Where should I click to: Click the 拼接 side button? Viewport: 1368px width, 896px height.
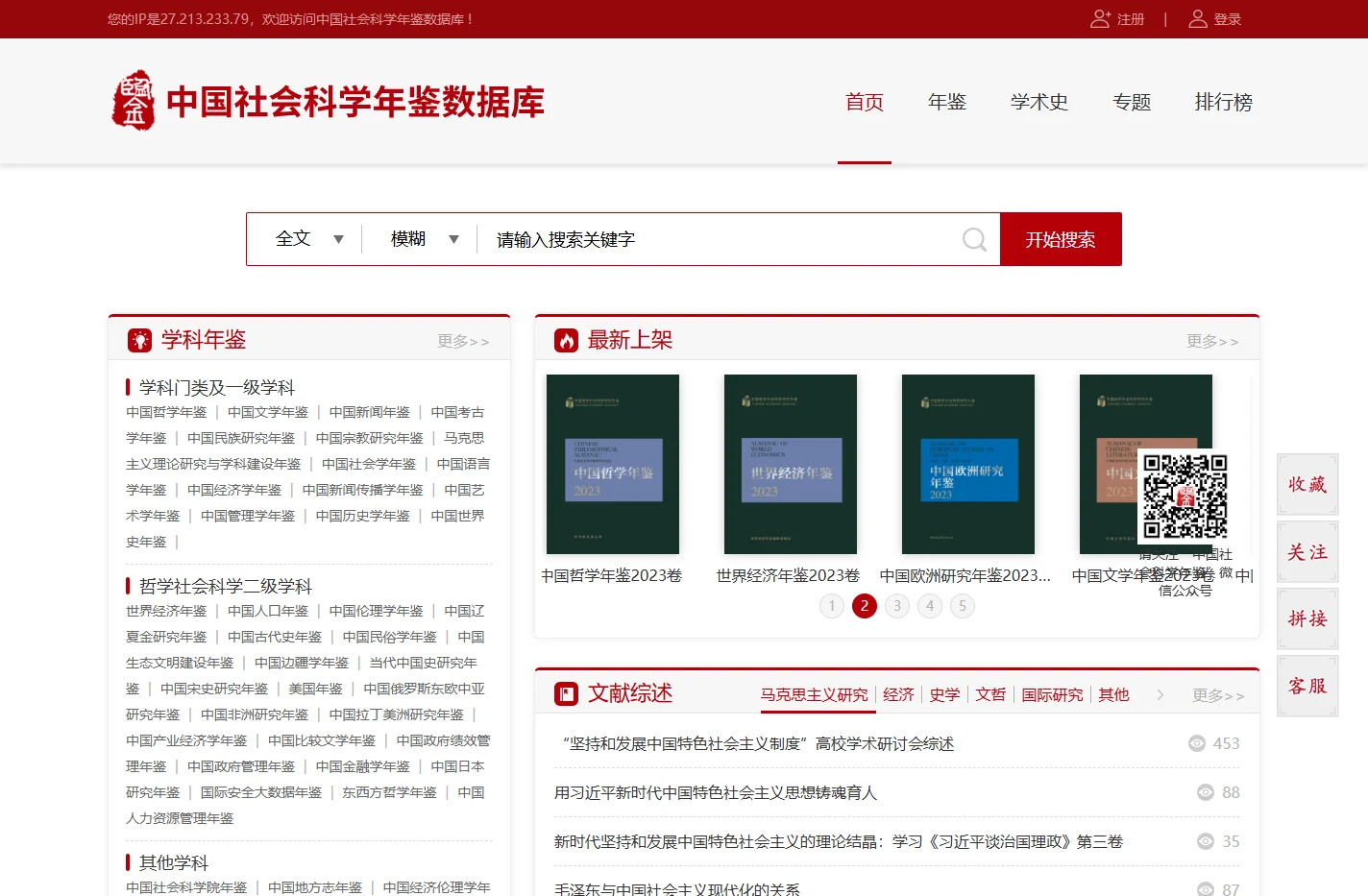[x=1307, y=619]
